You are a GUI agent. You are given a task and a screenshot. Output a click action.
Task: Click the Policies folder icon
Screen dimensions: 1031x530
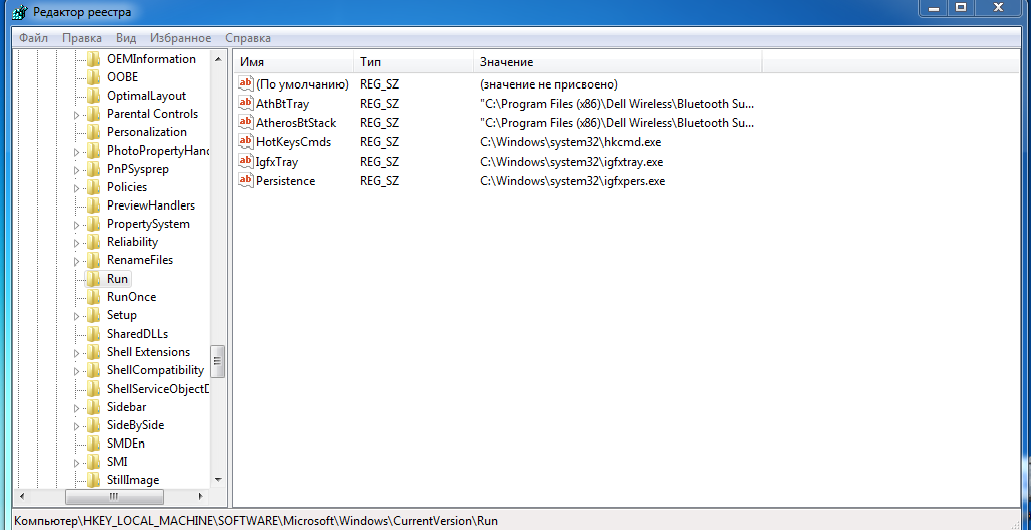point(93,187)
